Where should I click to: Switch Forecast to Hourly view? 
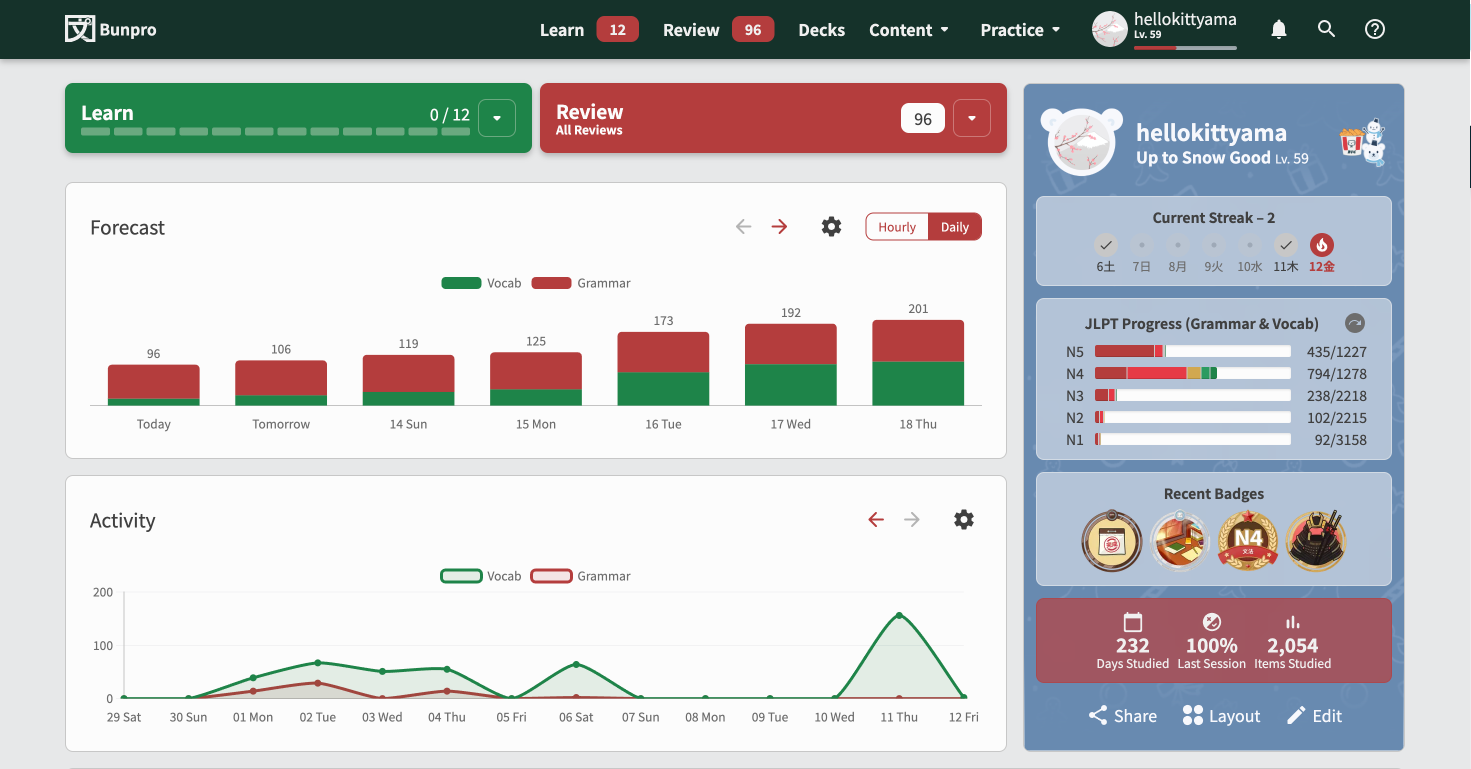(897, 227)
